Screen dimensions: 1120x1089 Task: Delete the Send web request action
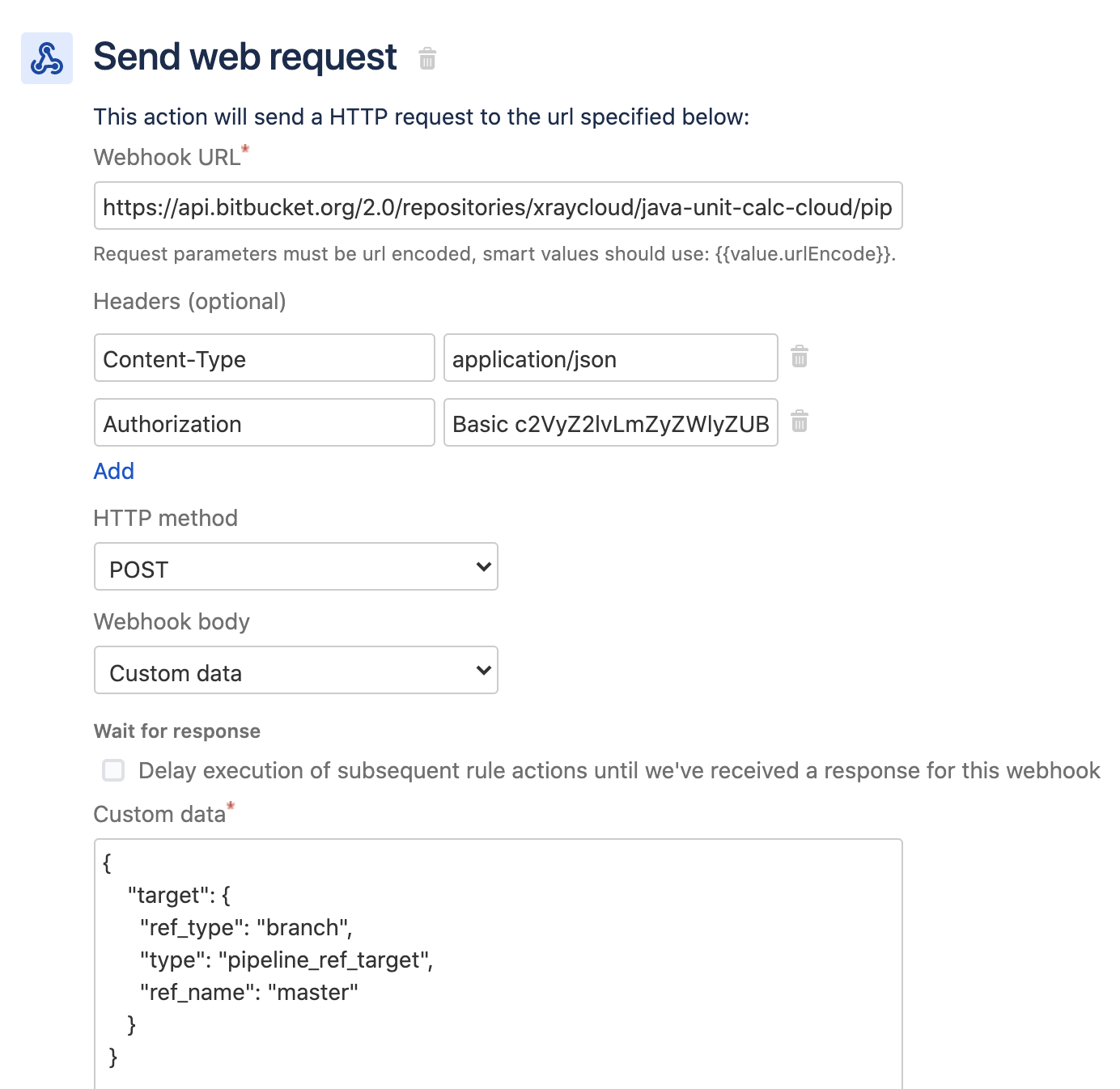pyautogui.click(x=427, y=58)
